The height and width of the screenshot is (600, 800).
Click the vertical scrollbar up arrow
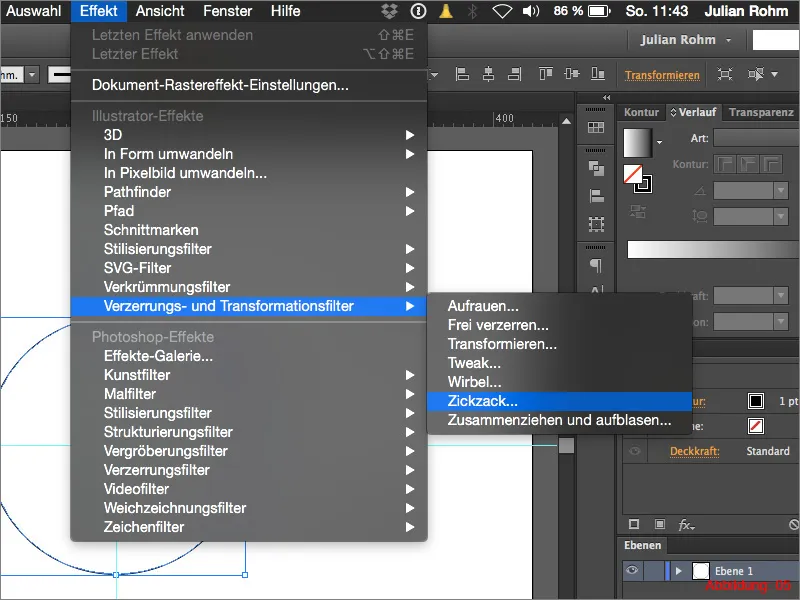pyautogui.click(x=566, y=121)
